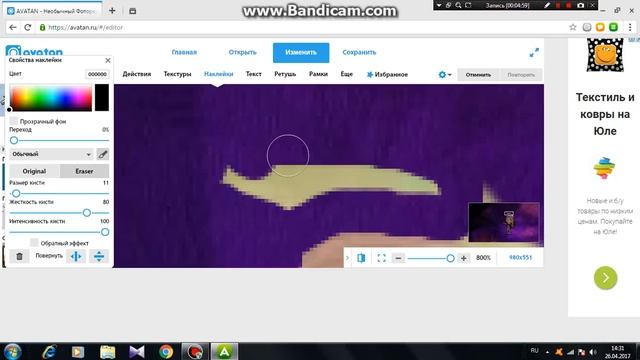Click the orange browser extension icon

600,27
